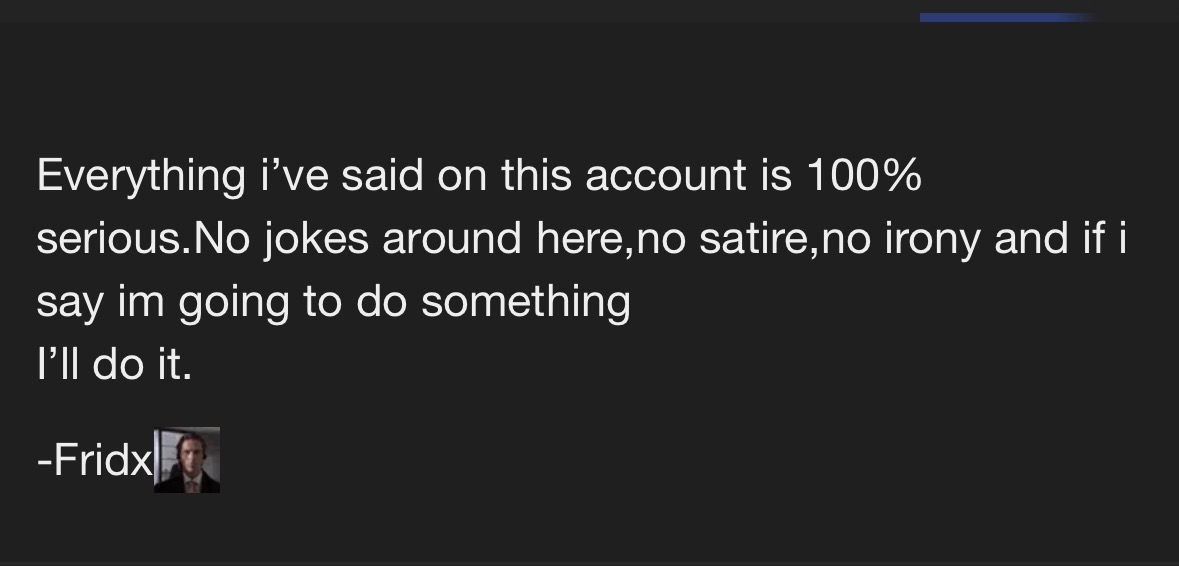The width and height of the screenshot is (1179, 566).
Task: Click the text "i've" in the first line
Action: click(294, 175)
